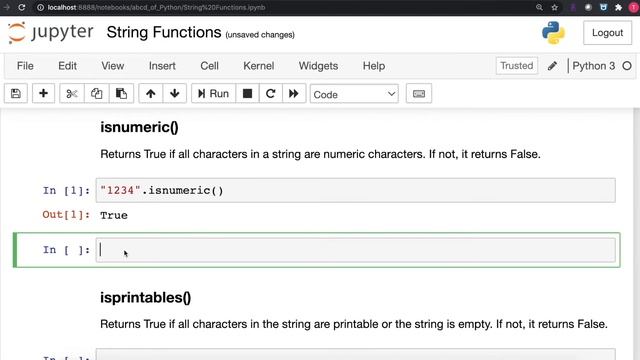The height and width of the screenshot is (360, 640).
Task: Open the Cell menu
Action: [209, 66]
